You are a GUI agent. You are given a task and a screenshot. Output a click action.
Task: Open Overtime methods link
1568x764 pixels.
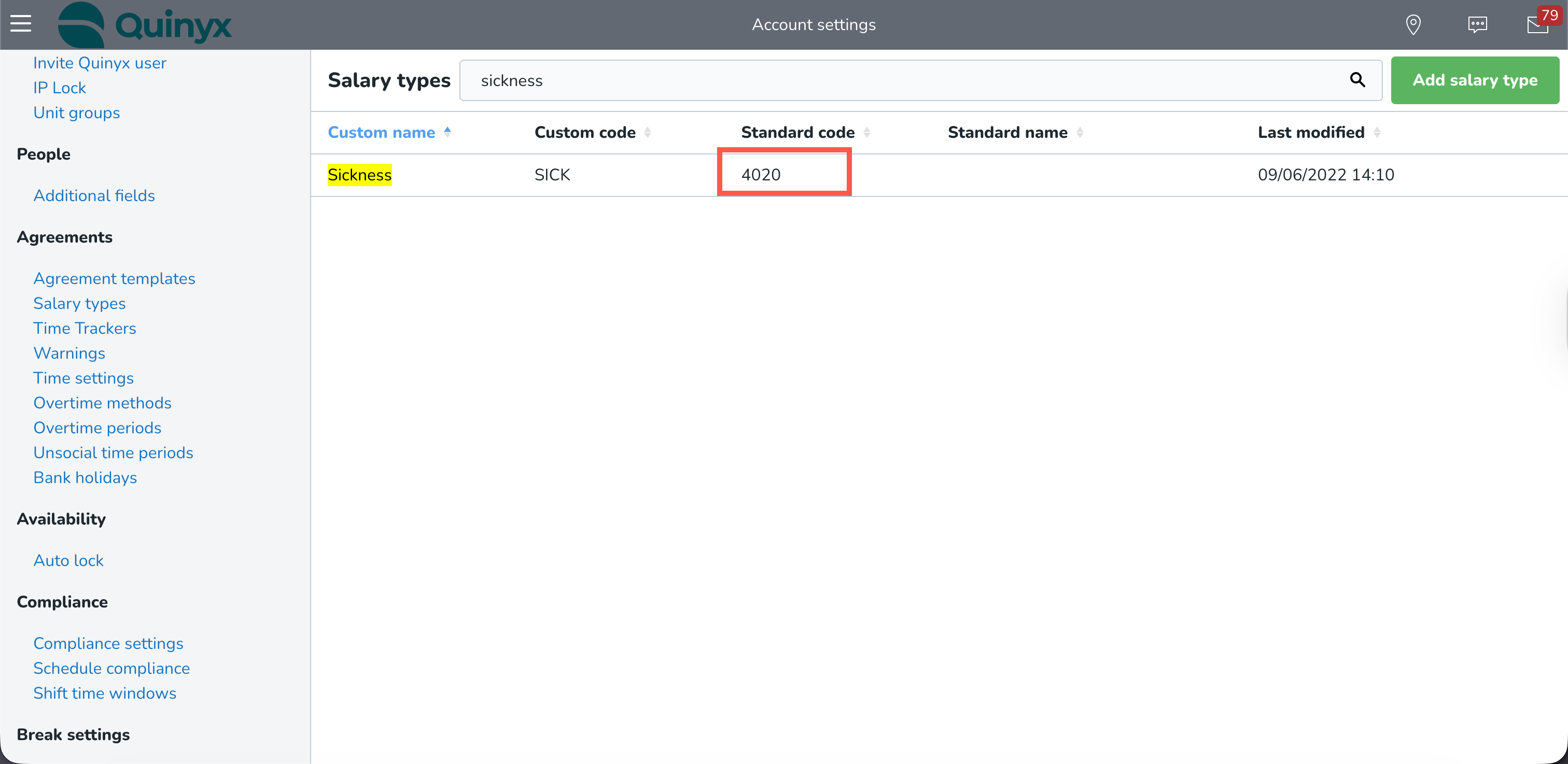(102, 403)
